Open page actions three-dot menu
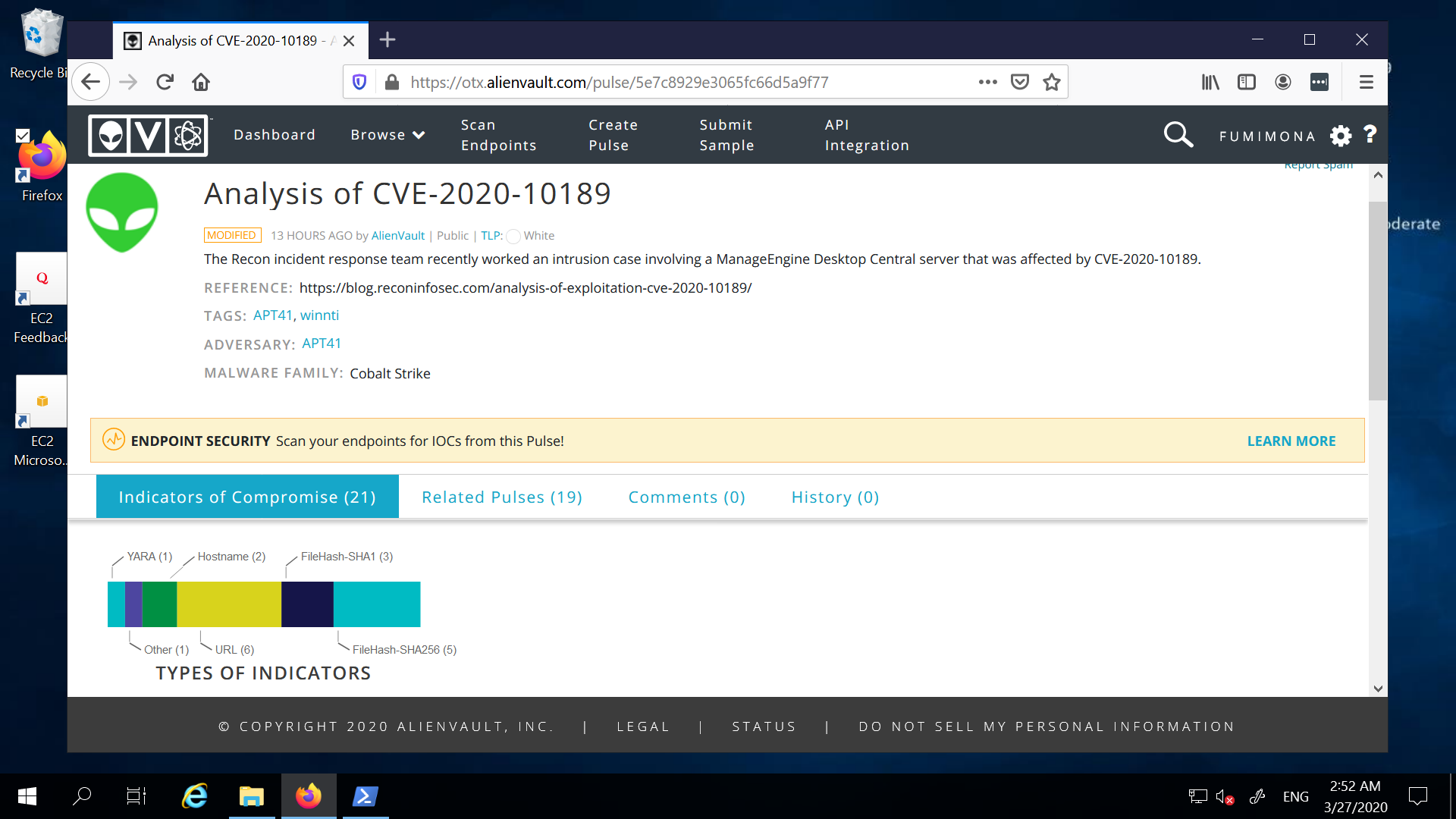 (987, 82)
